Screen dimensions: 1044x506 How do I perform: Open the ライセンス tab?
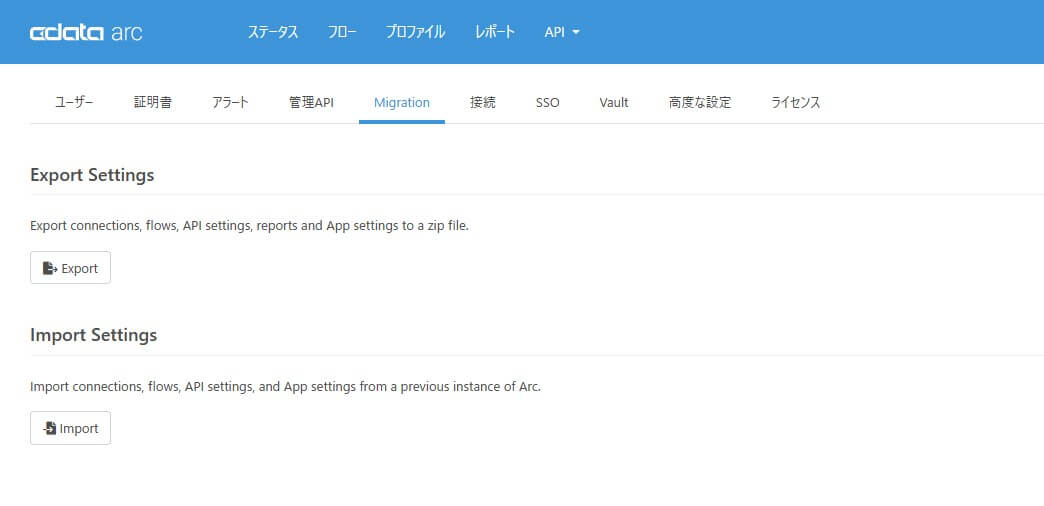[x=796, y=103]
